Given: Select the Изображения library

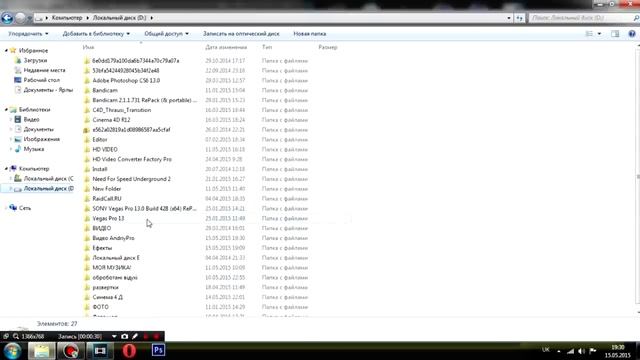Looking at the screenshot, I should pyautogui.click(x=42, y=139).
